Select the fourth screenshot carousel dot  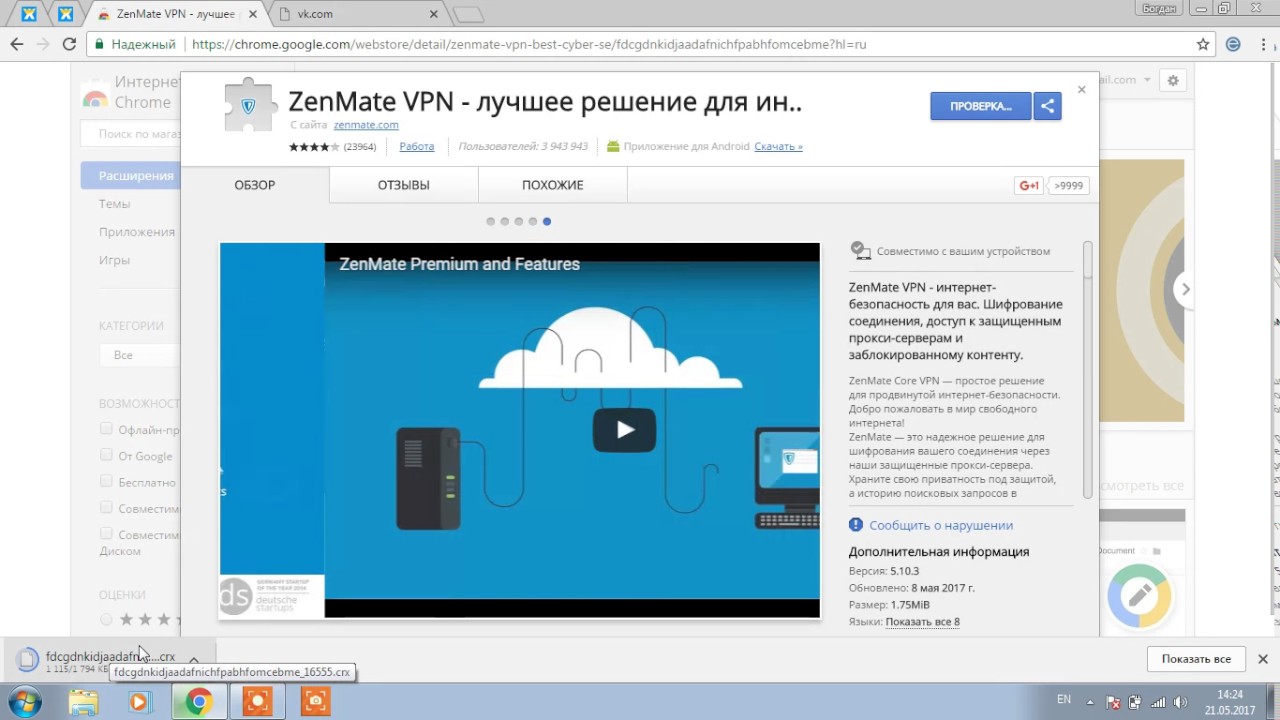point(533,221)
